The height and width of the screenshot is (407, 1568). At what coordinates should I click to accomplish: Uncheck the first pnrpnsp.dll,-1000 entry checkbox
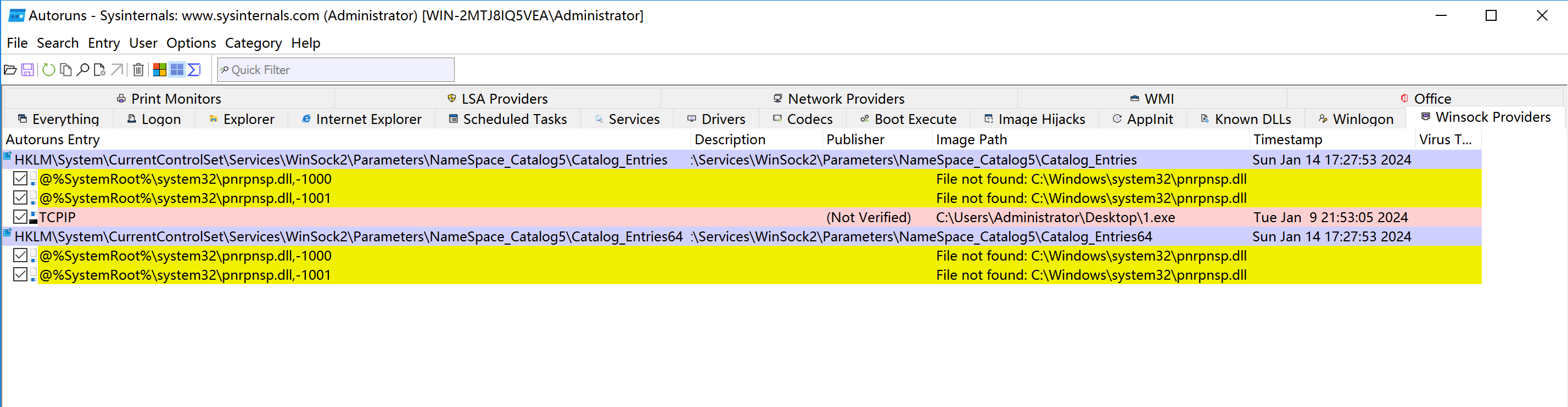[x=20, y=179]
